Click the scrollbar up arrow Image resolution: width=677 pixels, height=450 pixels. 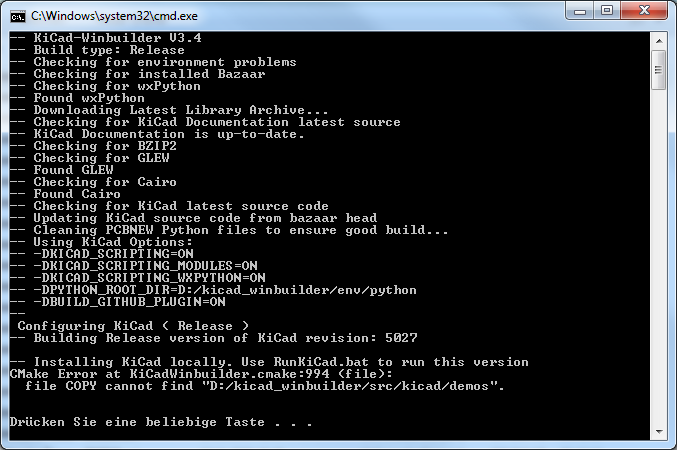(659, 41)
